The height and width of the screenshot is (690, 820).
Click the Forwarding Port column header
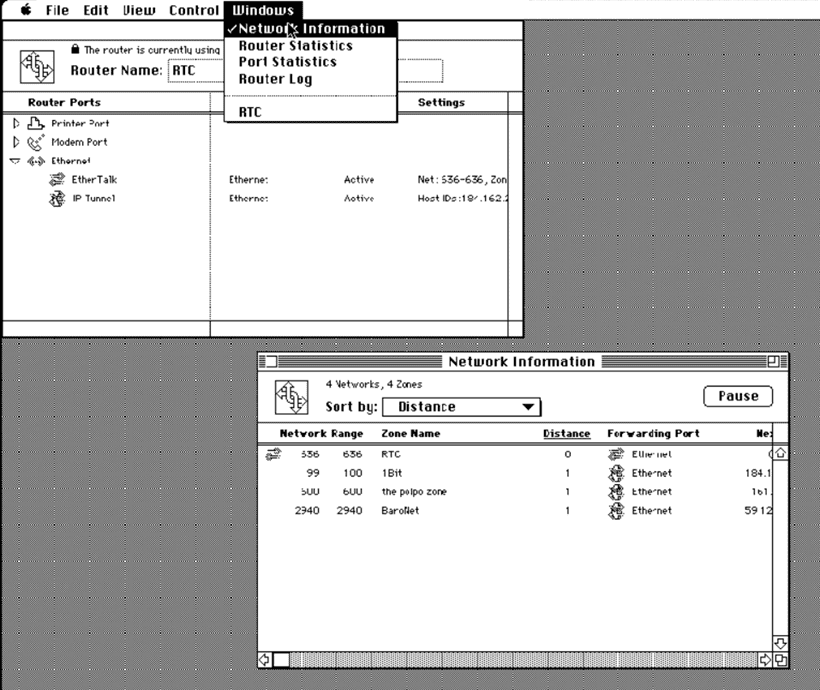click(653, 434)
